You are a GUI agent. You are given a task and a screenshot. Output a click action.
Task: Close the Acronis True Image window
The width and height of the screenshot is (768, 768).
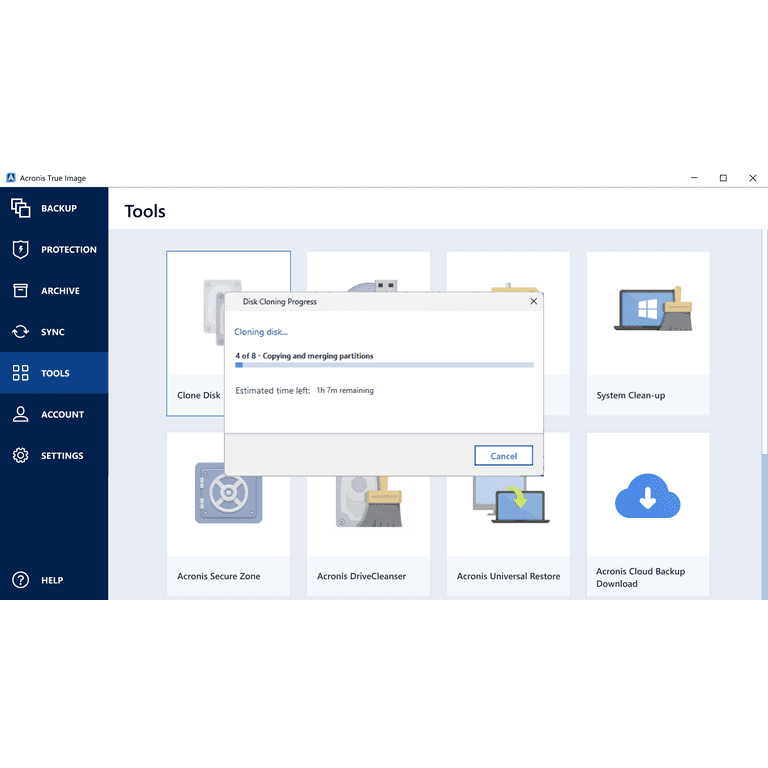pyautogui.click(x=752, y=178)
